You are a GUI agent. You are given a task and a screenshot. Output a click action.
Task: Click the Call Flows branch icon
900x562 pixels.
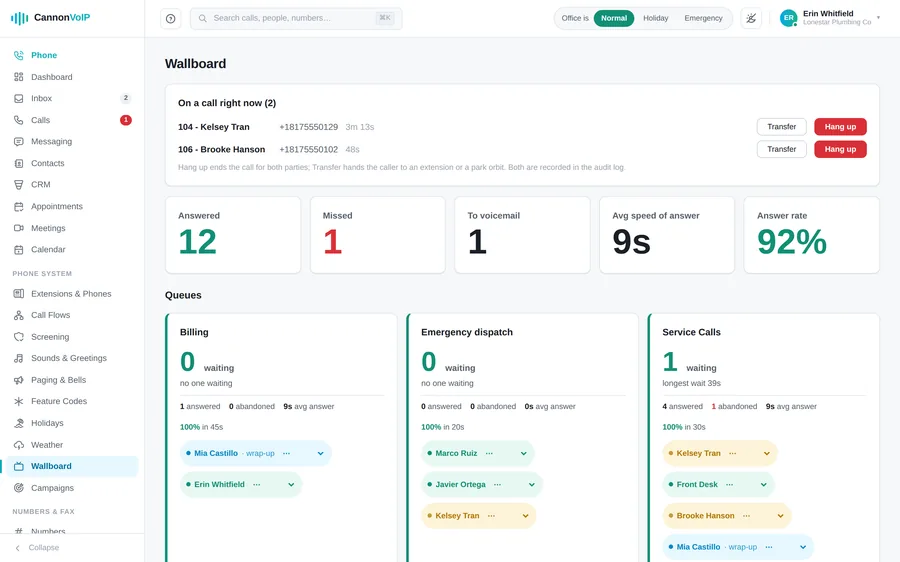tap(19, 315)
